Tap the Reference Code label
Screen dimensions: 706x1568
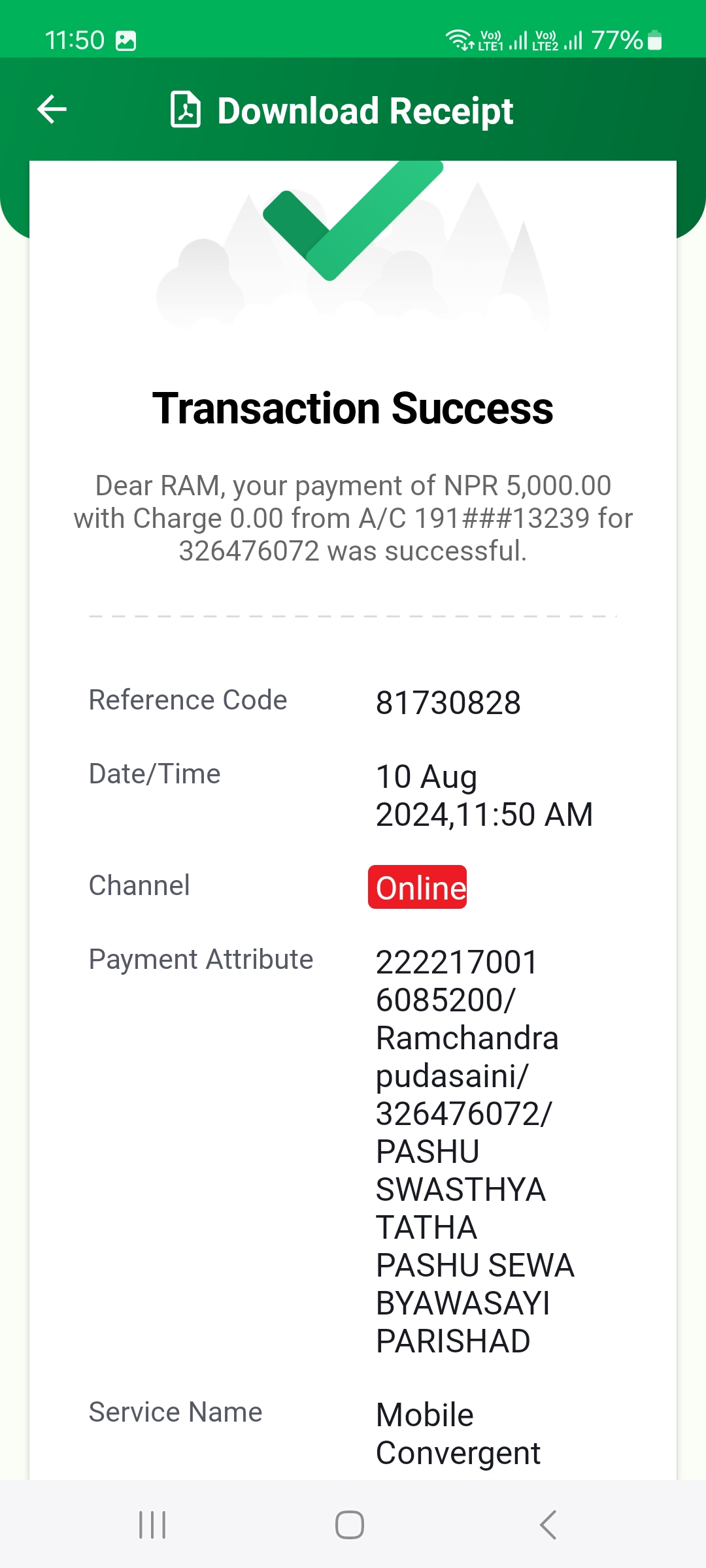188,700
